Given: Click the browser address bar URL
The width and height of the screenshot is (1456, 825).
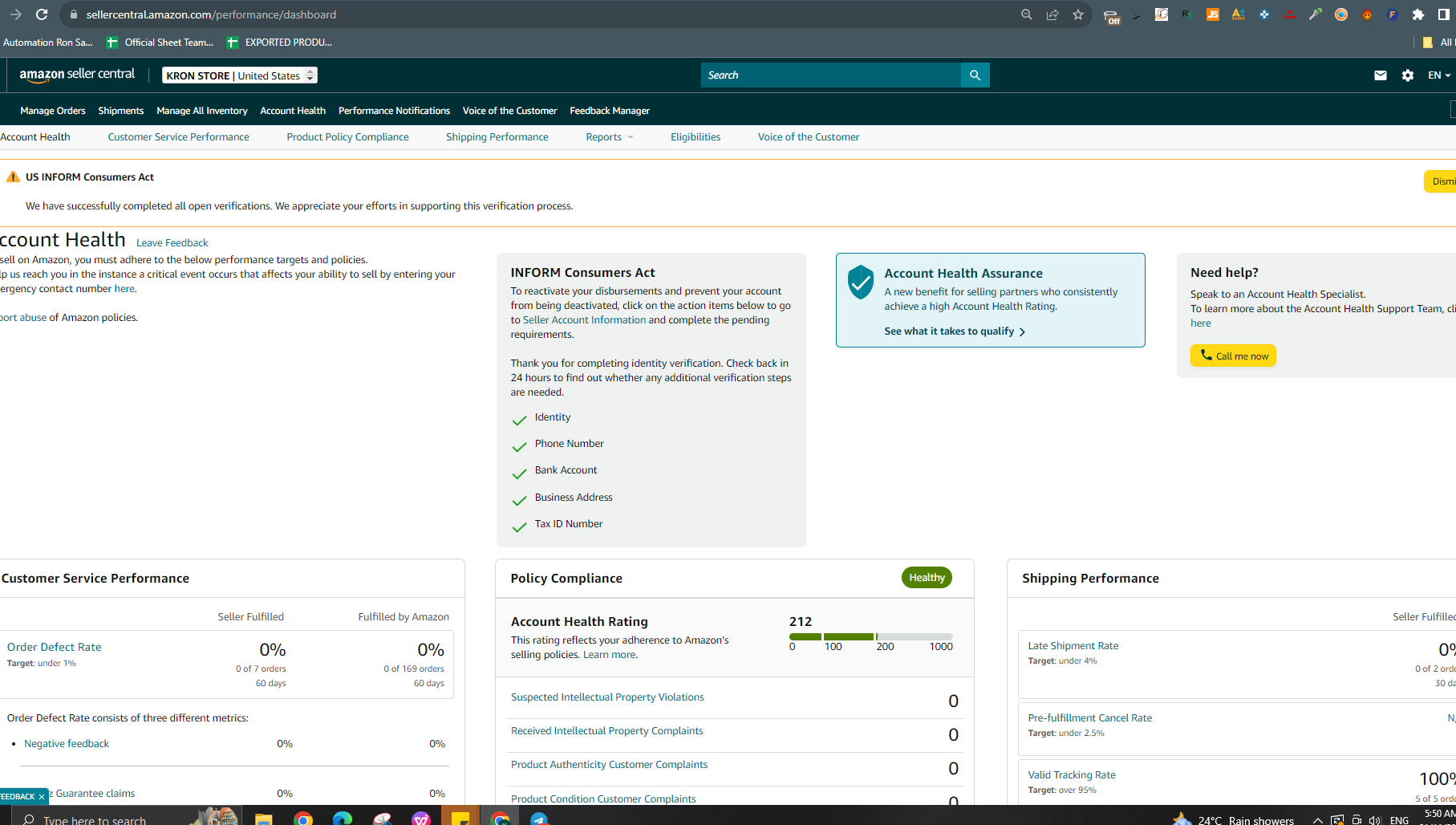Looking at the screenshot, I should (211, 14).
